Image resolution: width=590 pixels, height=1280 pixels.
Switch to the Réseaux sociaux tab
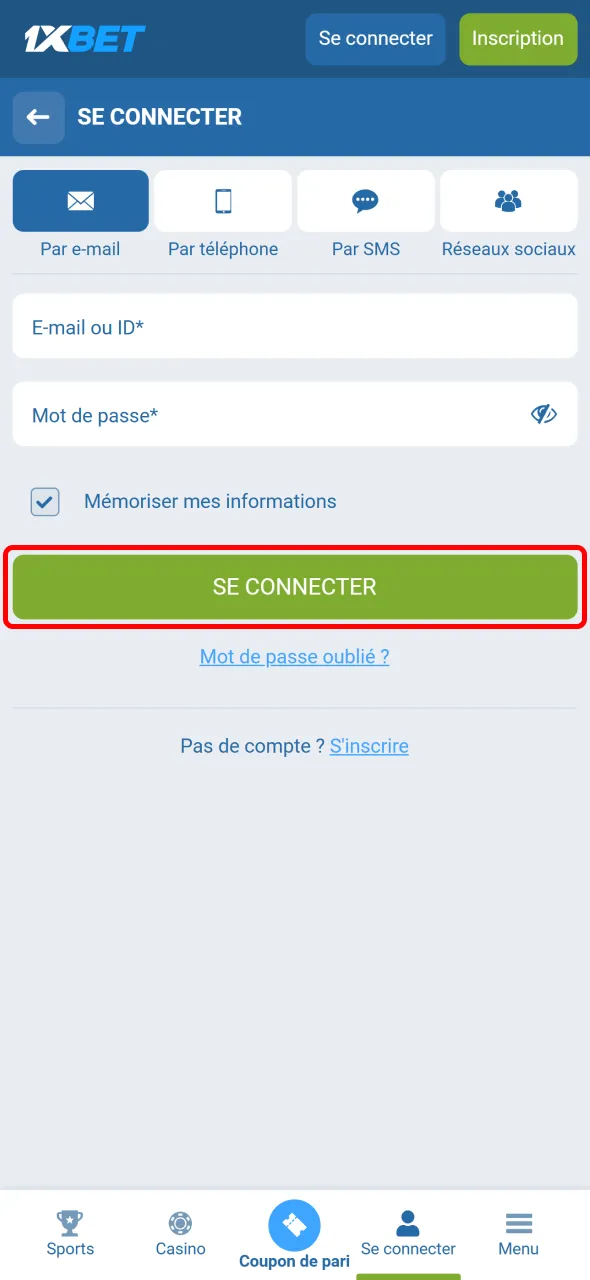pyautogui.click(x=509, y=215)
